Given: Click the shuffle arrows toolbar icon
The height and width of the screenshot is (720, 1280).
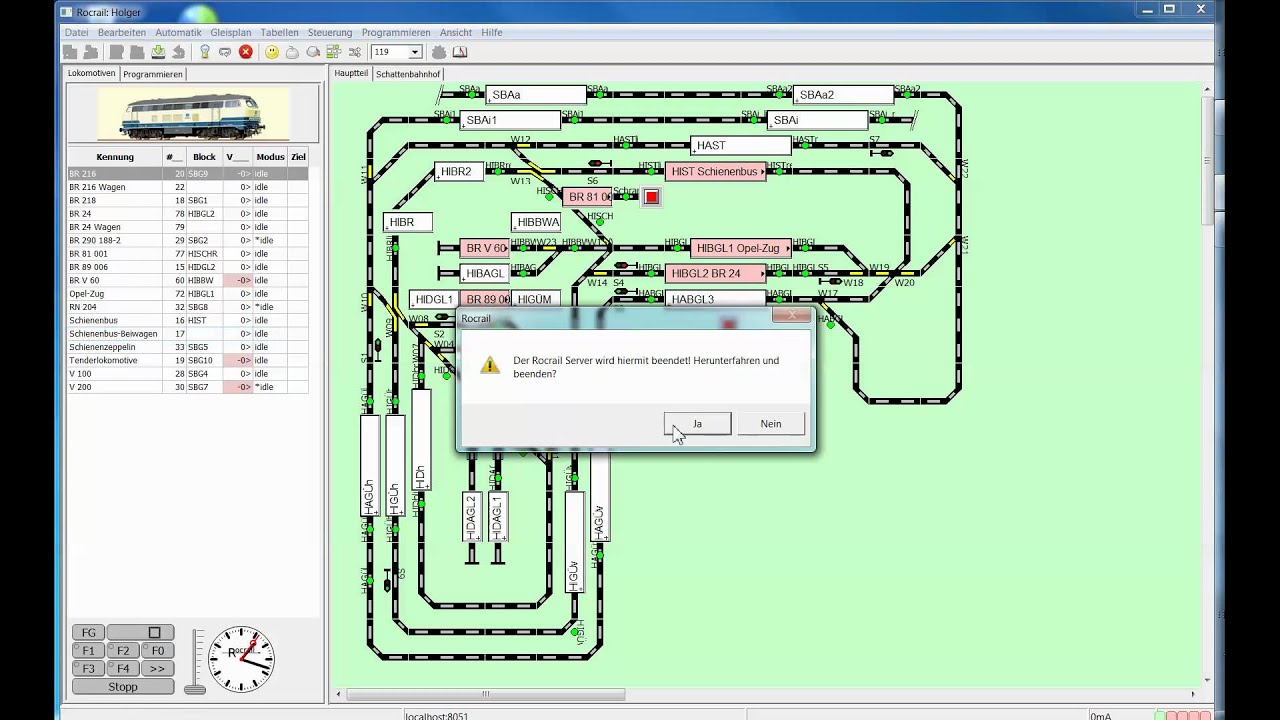Looking at the screenshot, I should coord(355,52).
